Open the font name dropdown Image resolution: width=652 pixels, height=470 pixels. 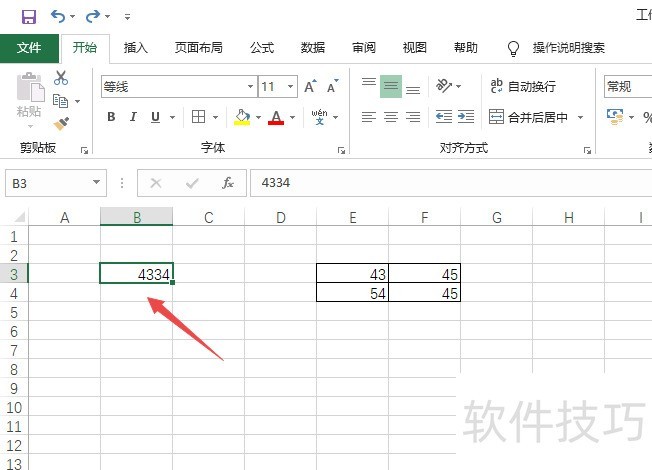coord(248,87)
